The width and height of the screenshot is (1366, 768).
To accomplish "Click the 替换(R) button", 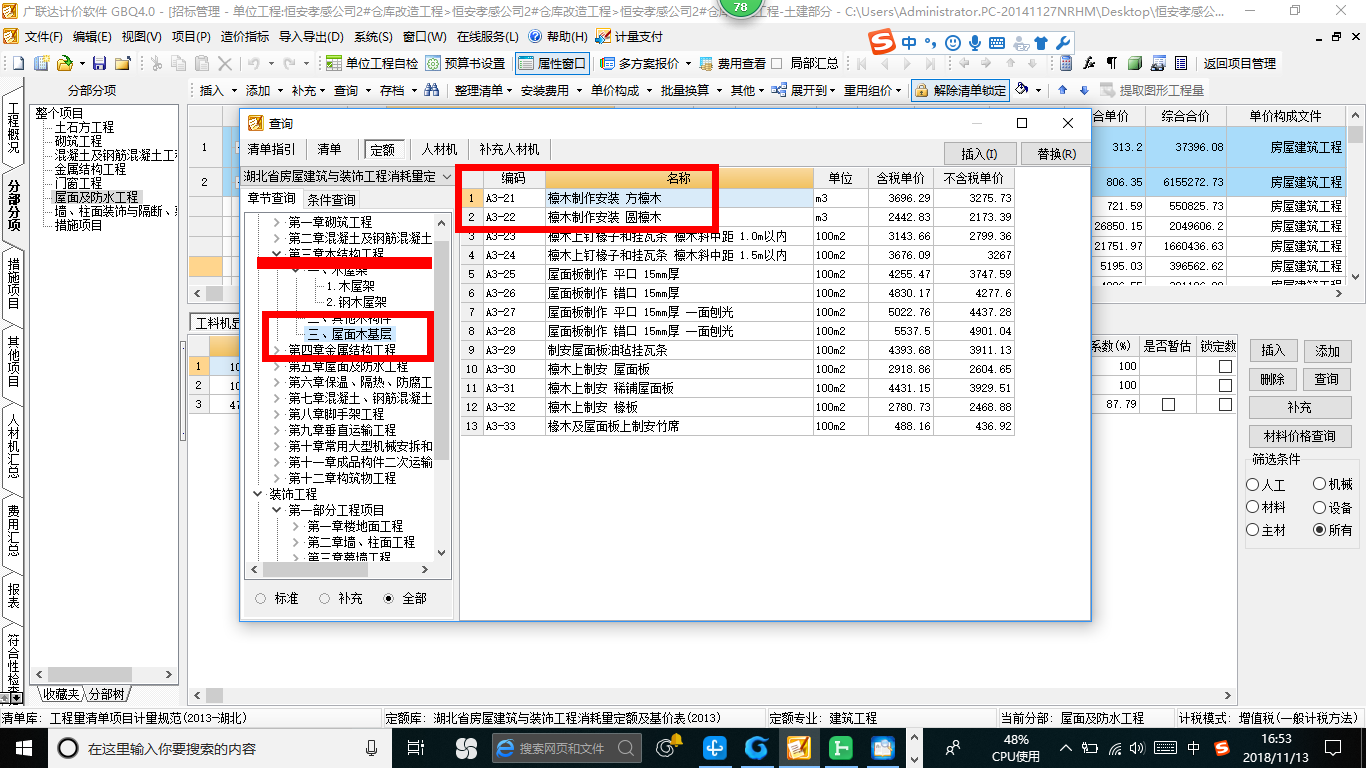I will click(x=1056, y=154).
